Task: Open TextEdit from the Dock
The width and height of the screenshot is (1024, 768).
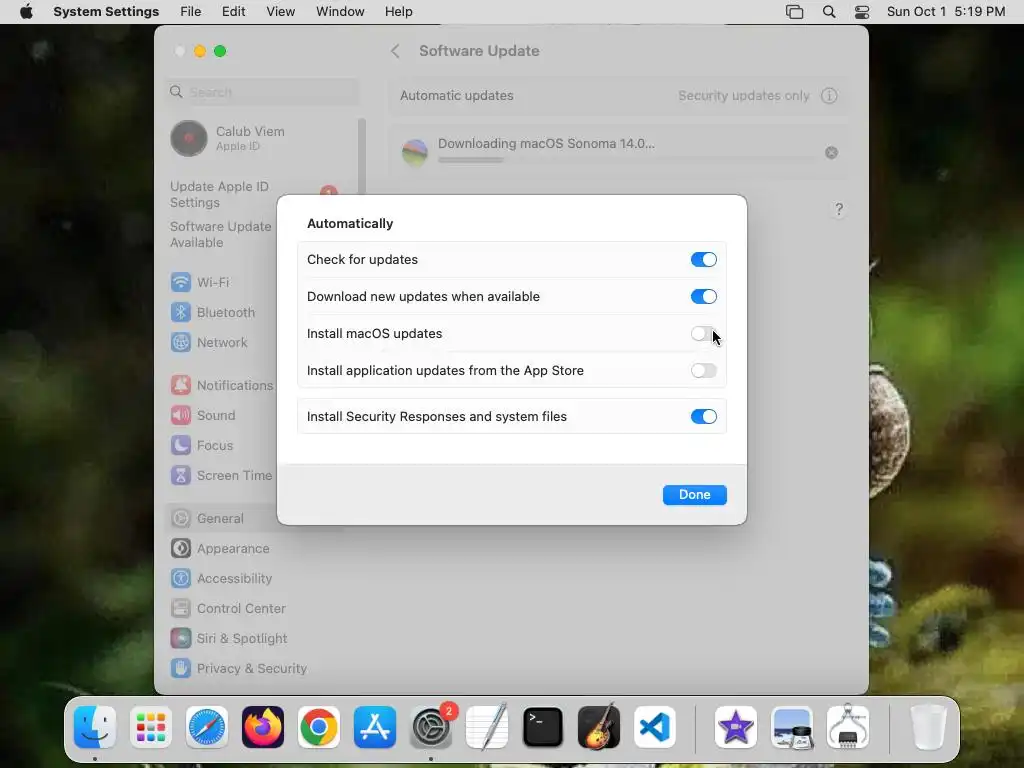Action: click(x=487, y=727)
